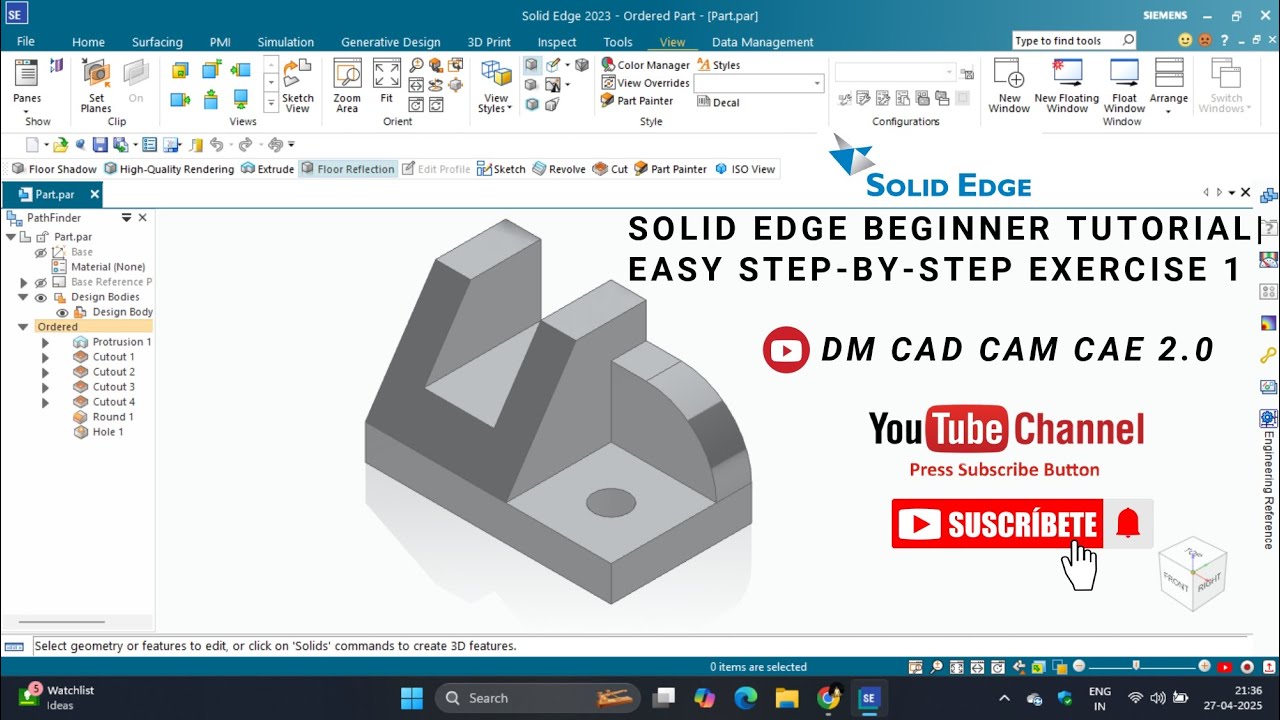Open the Sketch View command
This screenshot has width=1280, height=720.
[297, 86]
